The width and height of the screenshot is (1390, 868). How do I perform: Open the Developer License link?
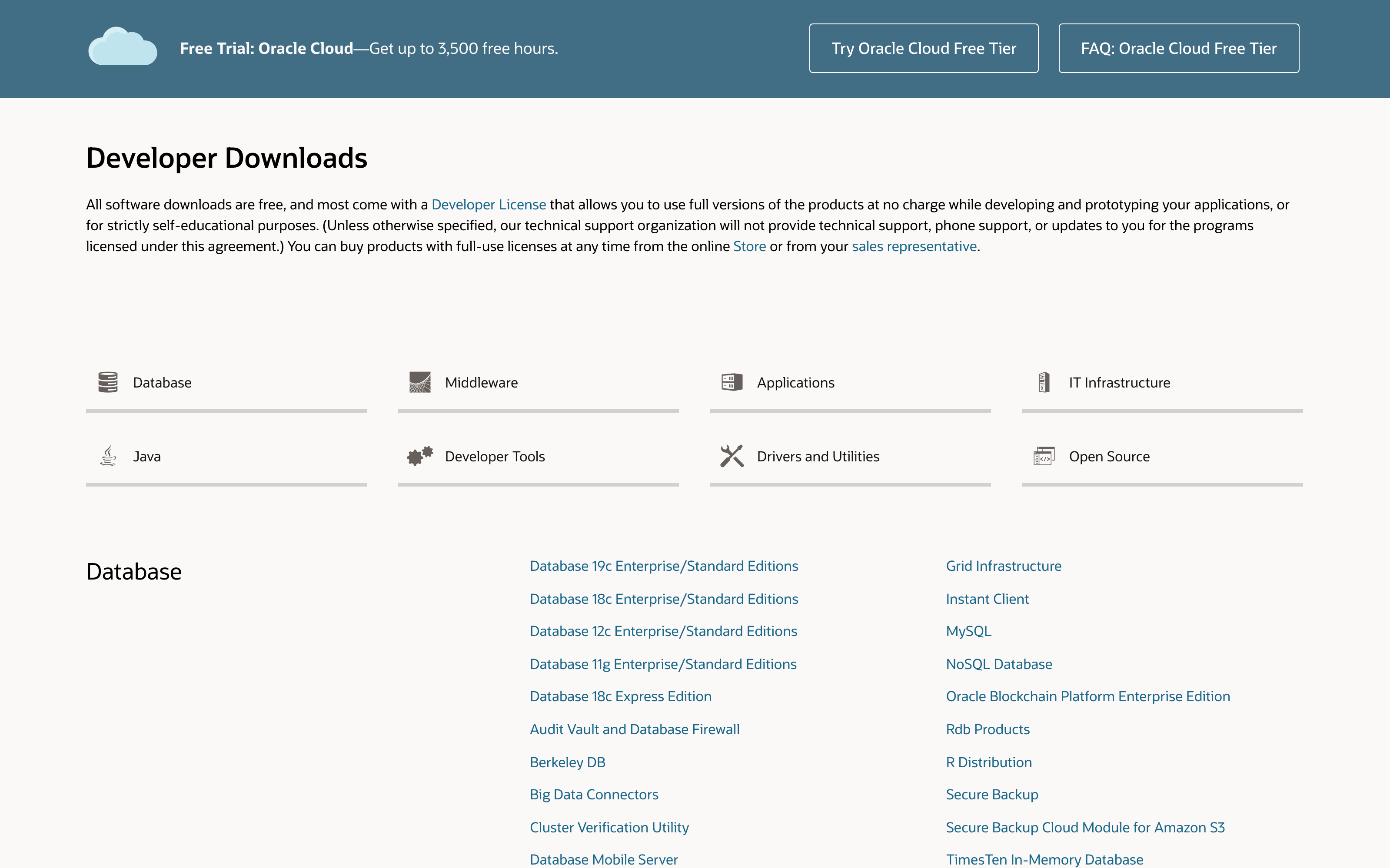[488, 204]
